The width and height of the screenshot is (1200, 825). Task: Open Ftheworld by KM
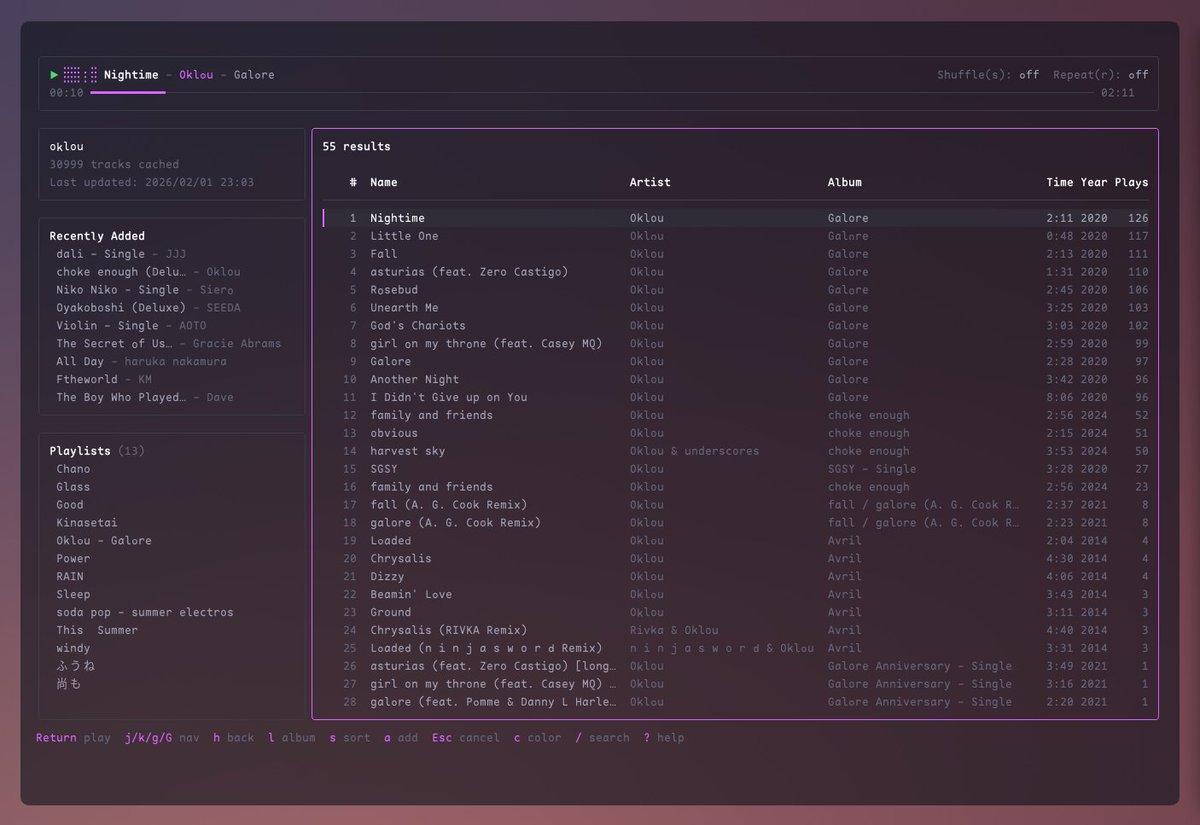click(104, 380)
